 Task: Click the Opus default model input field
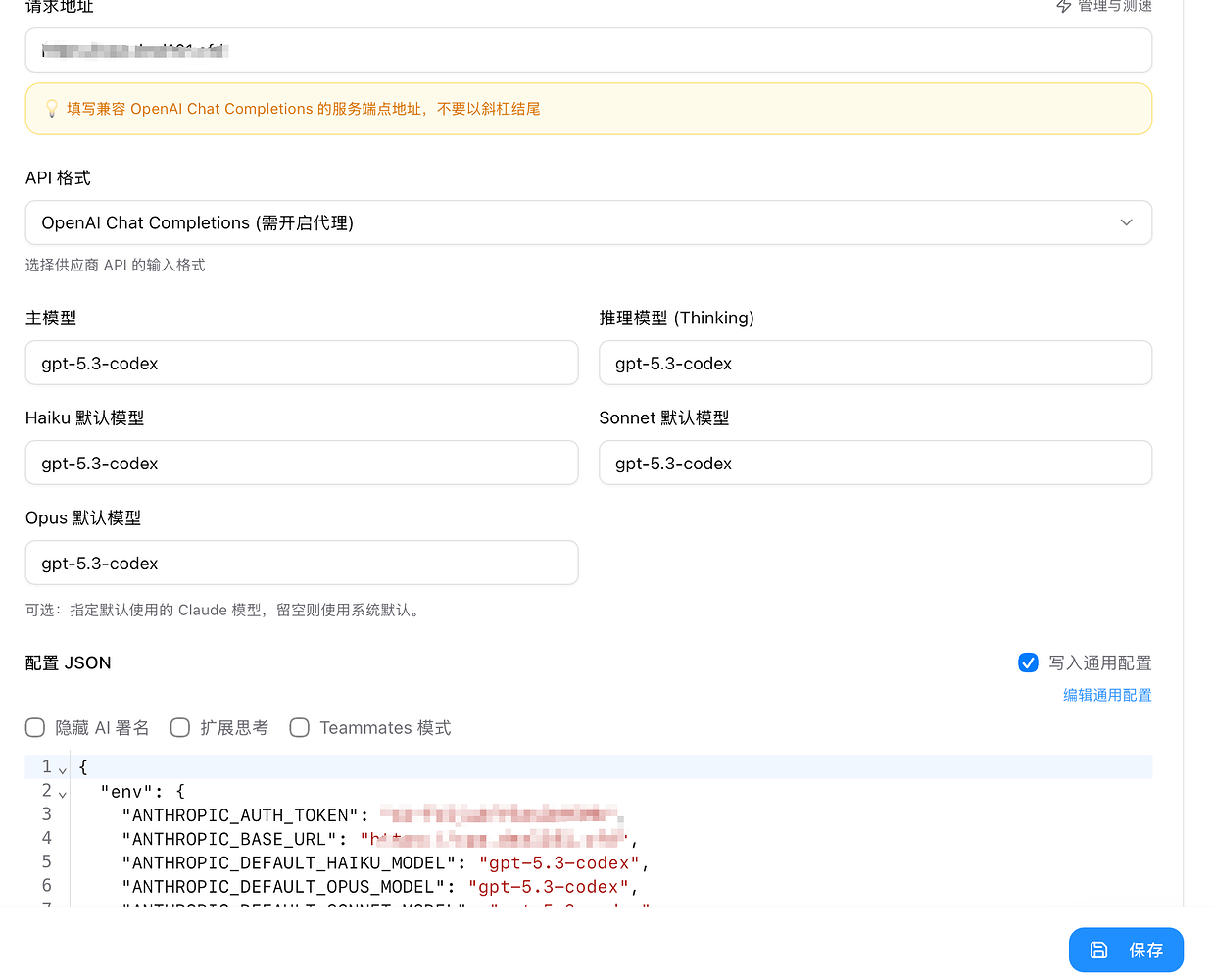[302, 563]
